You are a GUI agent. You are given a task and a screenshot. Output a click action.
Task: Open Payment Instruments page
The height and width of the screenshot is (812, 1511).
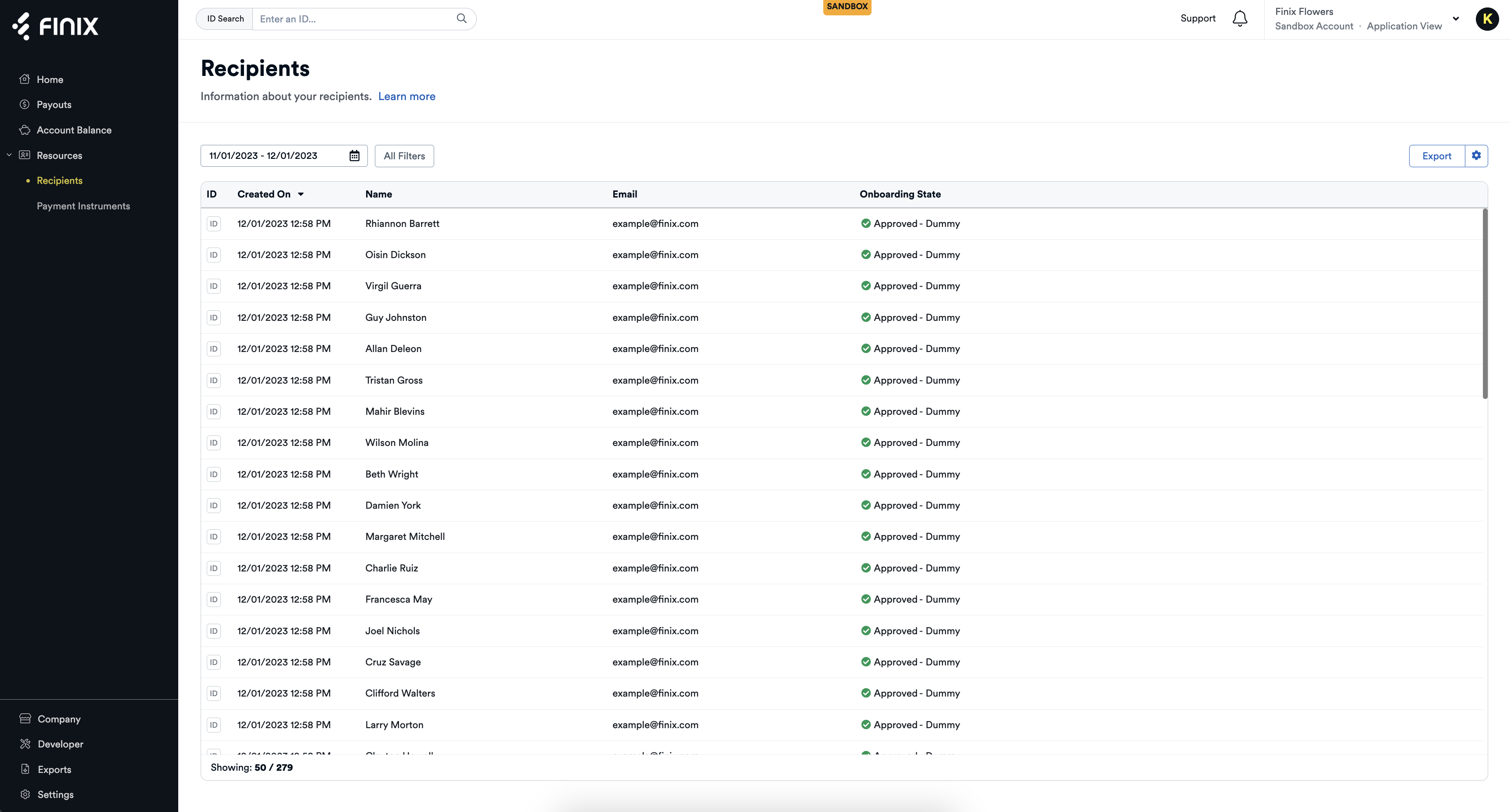click(83, 206)
